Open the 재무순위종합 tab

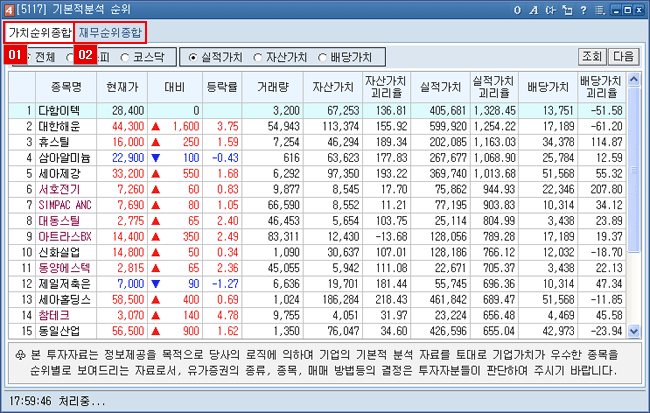click(110, 33)
